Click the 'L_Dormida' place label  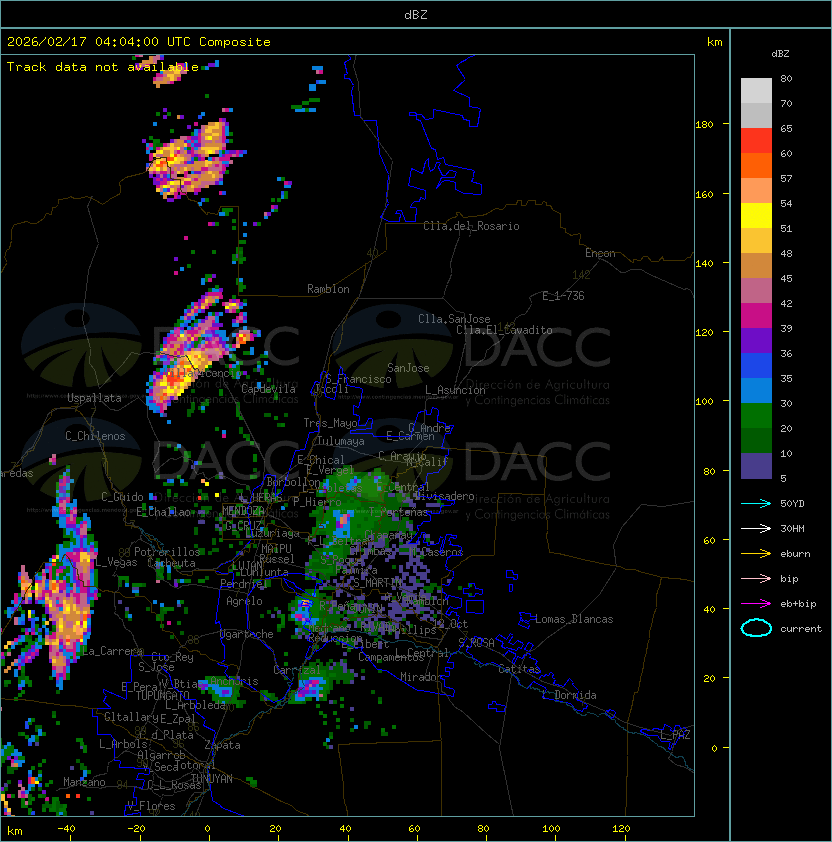569,695
